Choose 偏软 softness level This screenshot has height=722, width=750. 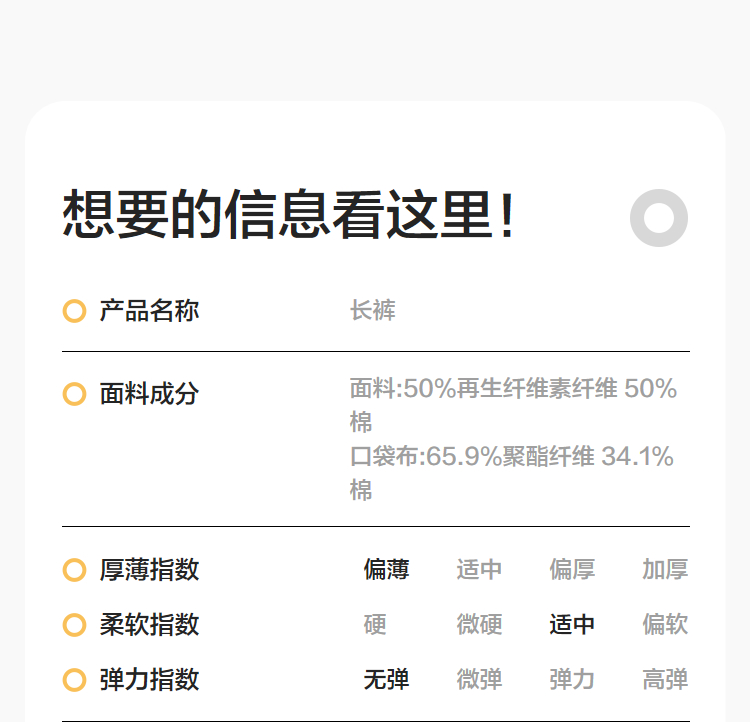(x=665, y=625)
